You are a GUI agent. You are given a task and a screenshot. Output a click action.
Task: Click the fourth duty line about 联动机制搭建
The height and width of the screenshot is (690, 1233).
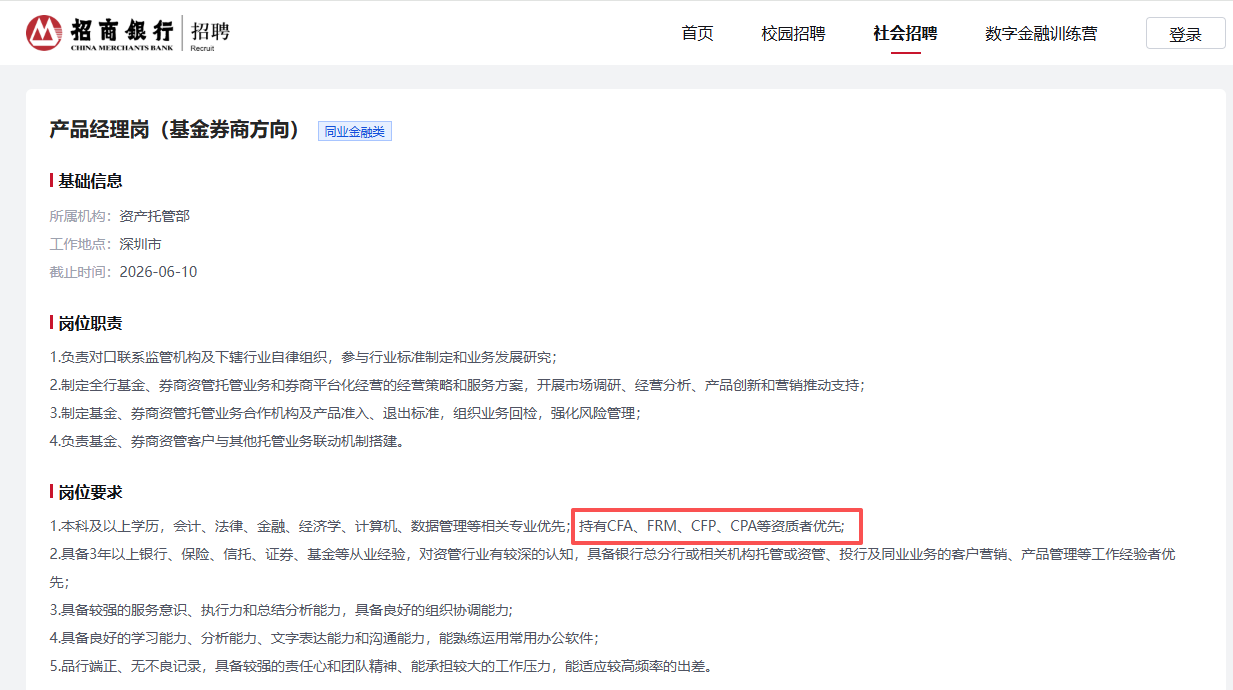point(226,441)
